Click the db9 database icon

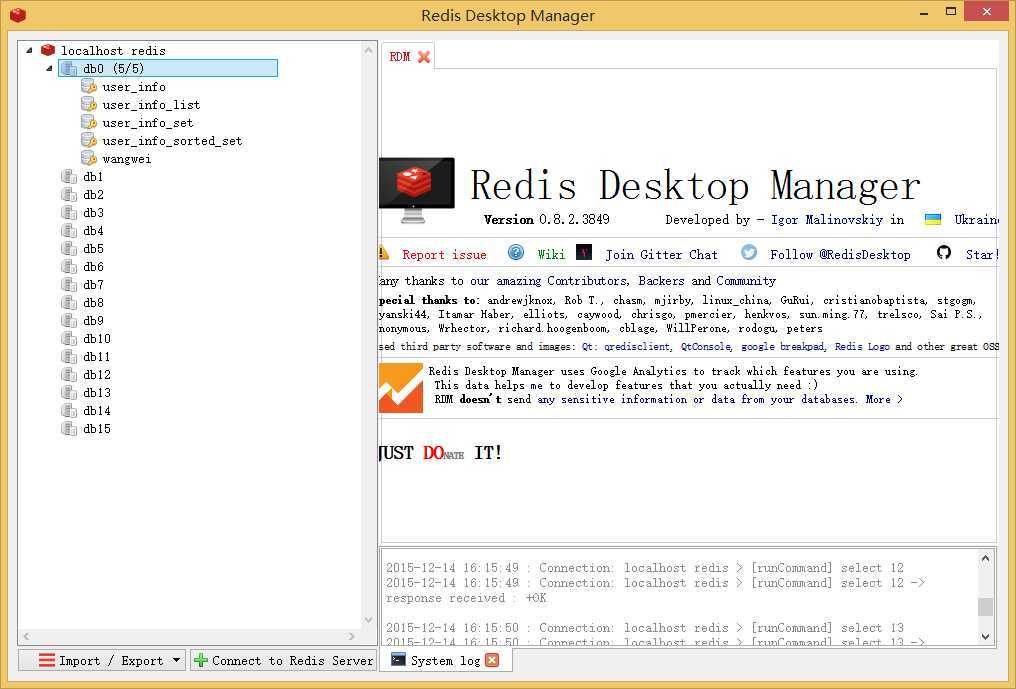(69, 320)
